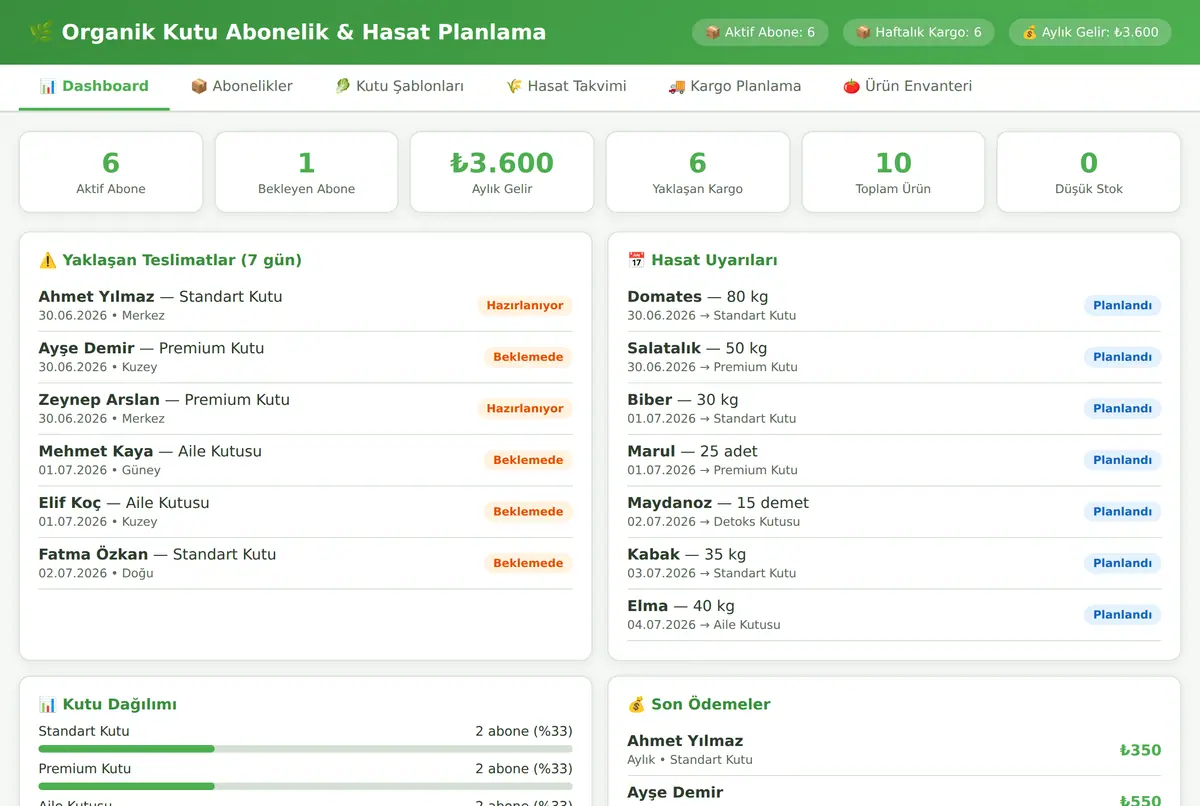Click the Marul harvest alert name
Screen dimensions: 1200x806
pyautogui.click(x=651, y=451)
